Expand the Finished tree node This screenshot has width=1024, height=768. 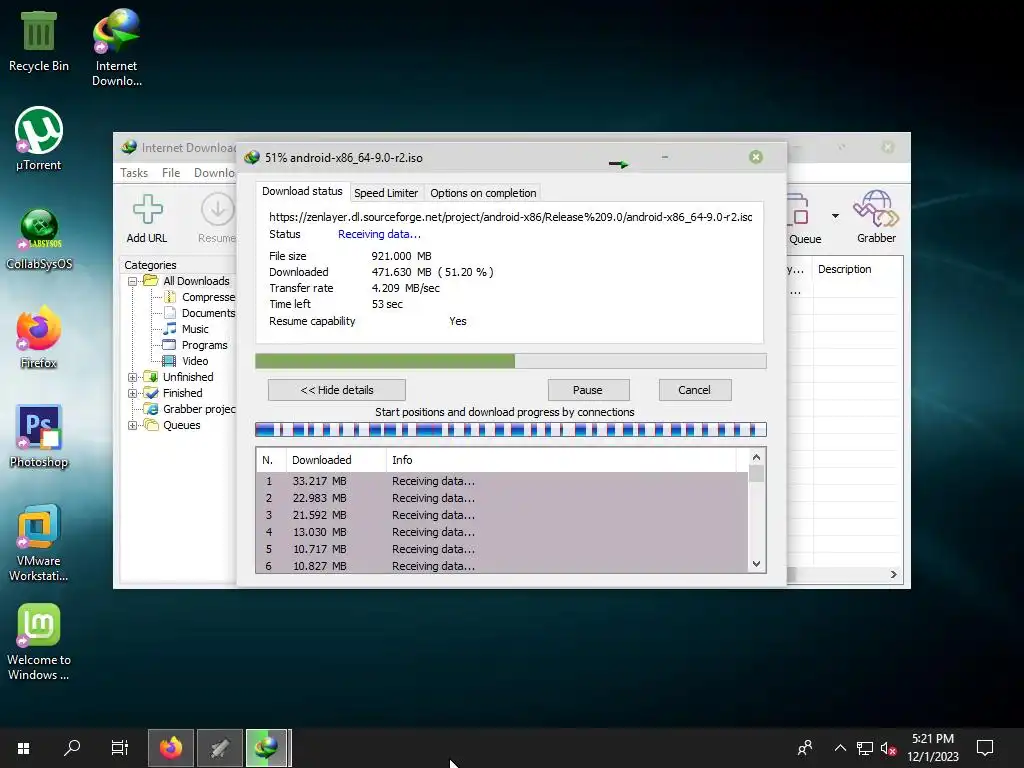click(x=133, y=393)
